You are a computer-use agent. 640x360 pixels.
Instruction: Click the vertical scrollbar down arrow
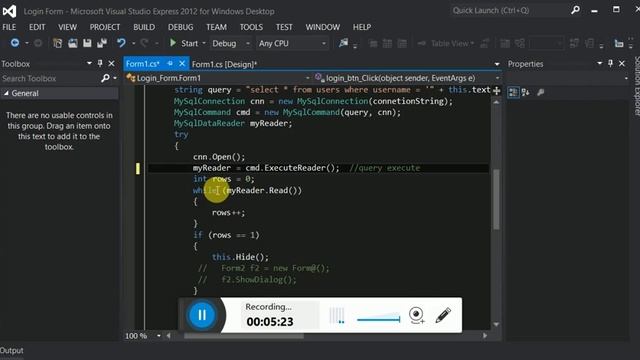click(496, 324)
